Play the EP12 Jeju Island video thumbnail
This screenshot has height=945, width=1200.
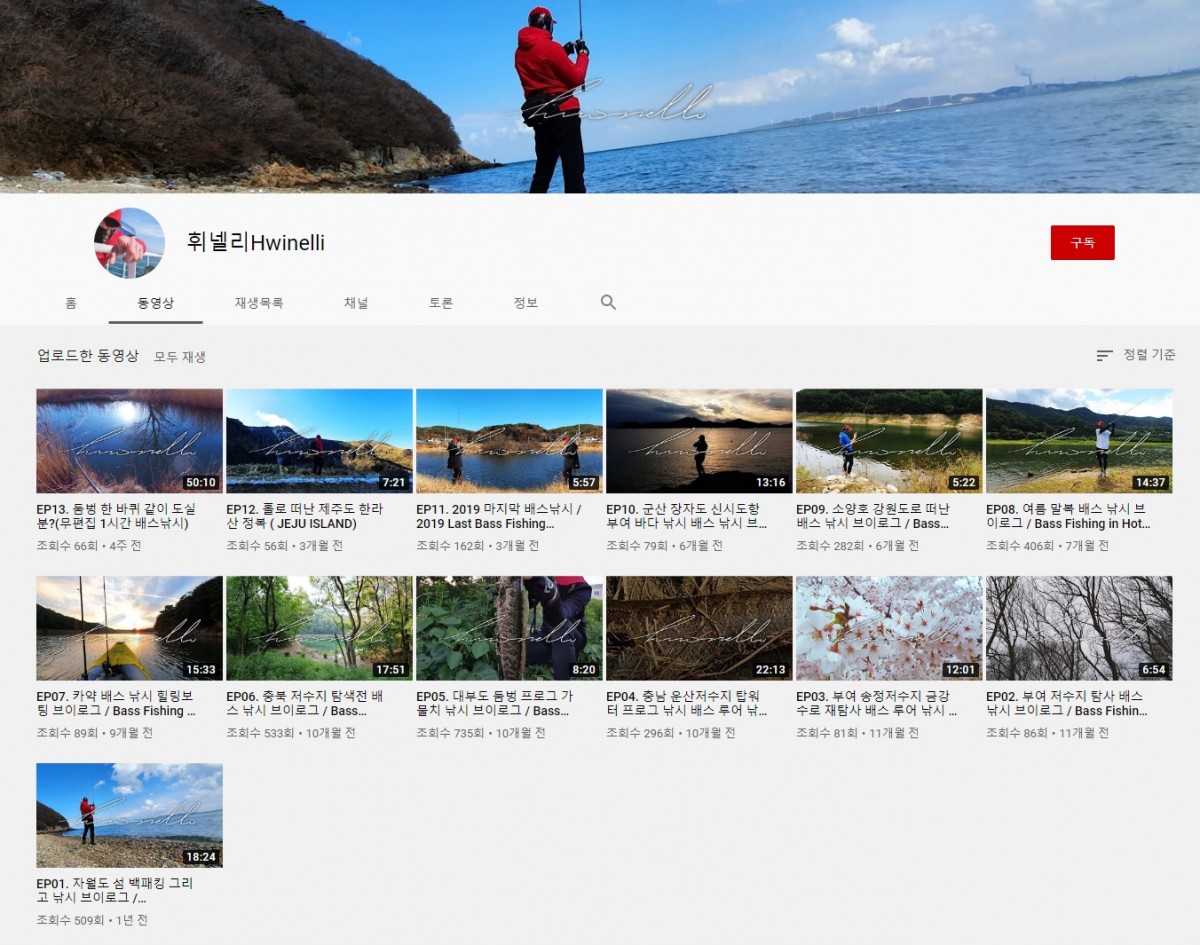[x=319, y=441]
